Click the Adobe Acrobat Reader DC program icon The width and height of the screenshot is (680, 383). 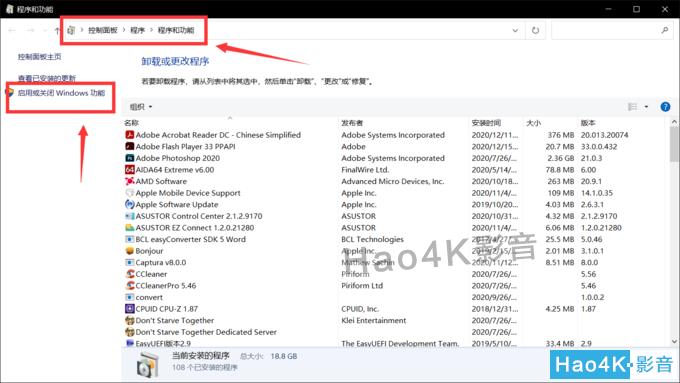pos(129,135)
